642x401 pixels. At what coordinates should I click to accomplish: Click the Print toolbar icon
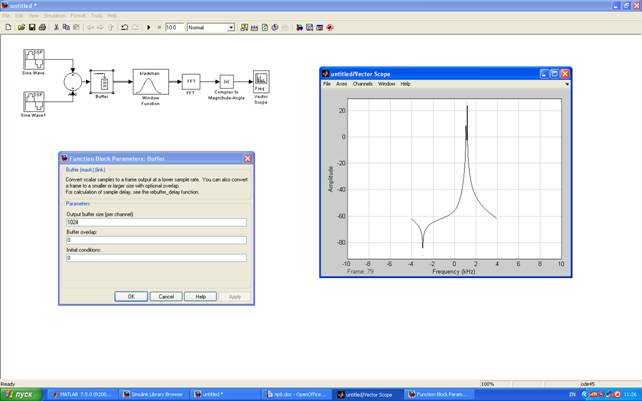click(x=42, y=27)
